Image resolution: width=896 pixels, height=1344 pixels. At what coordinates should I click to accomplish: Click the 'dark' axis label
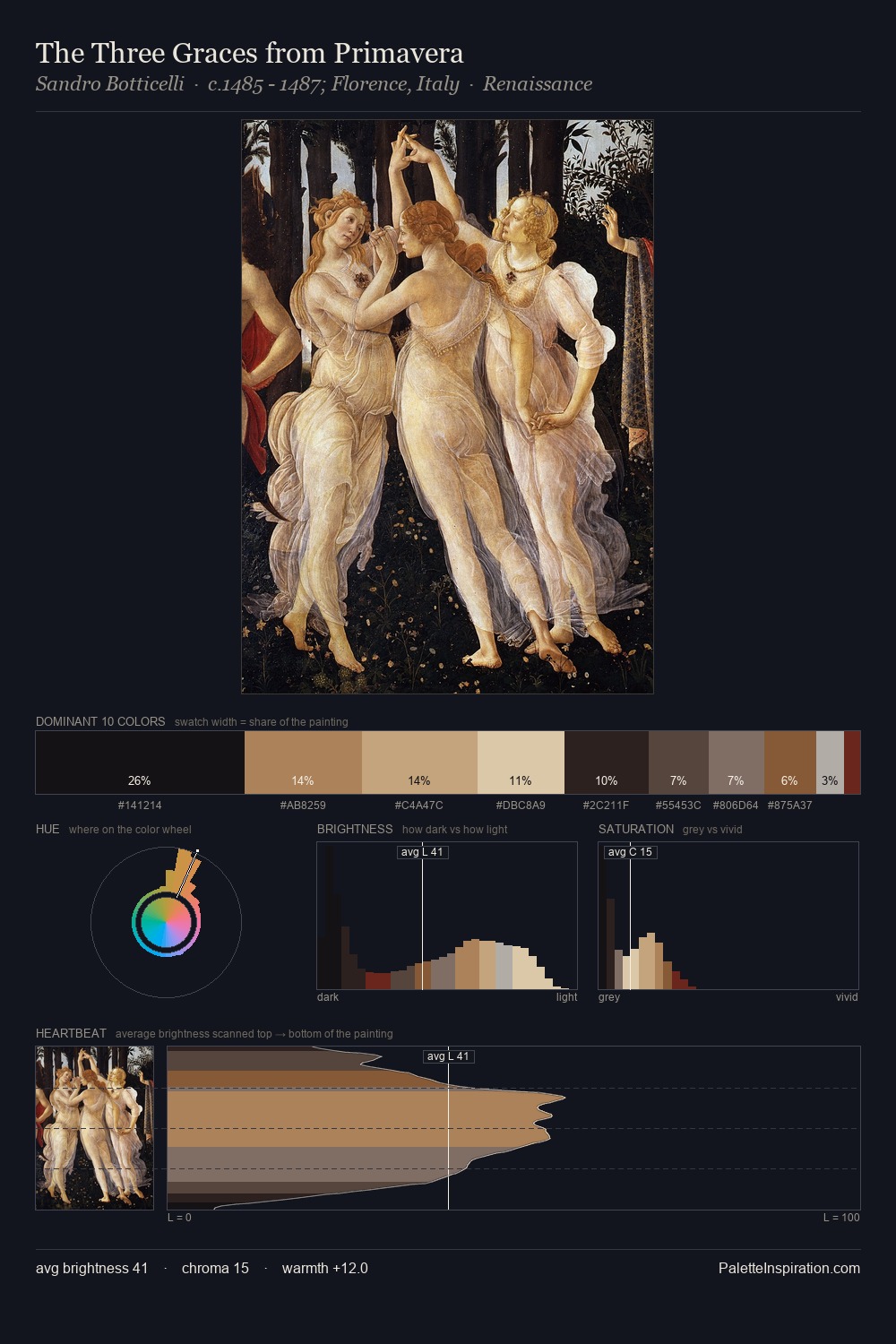[x=328, y=997]
